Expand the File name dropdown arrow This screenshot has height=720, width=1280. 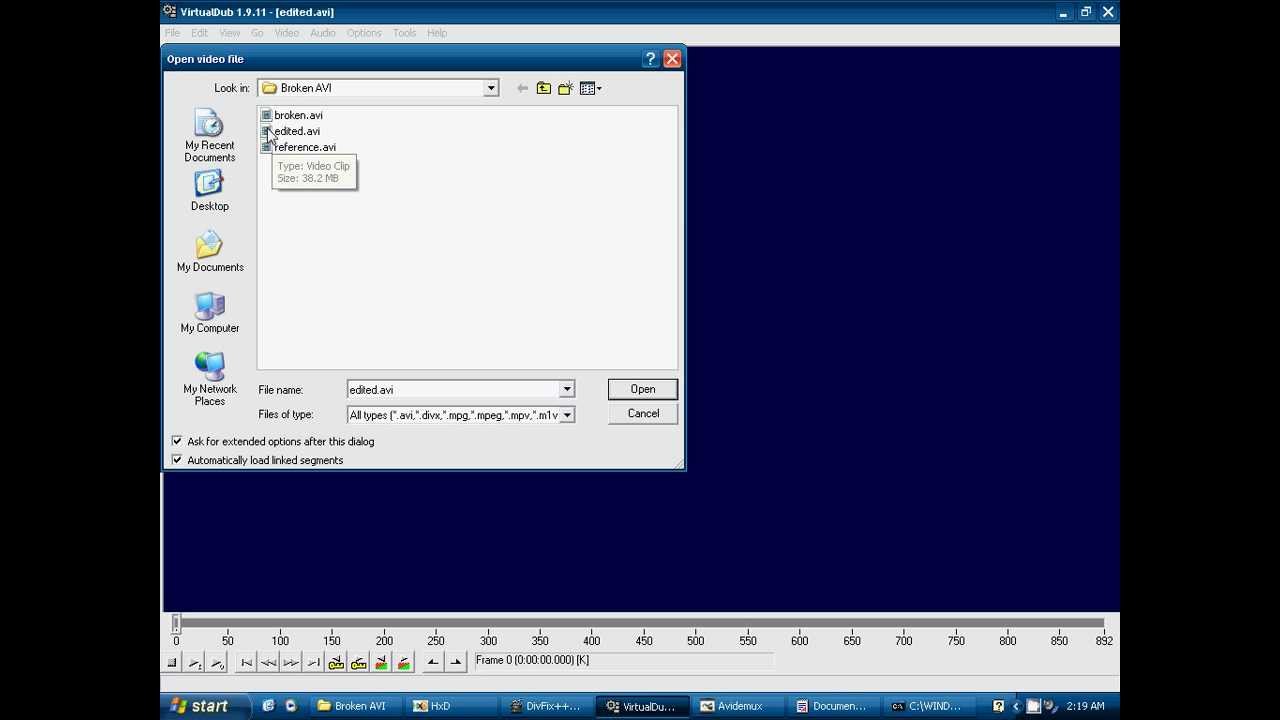pos(567,390)
